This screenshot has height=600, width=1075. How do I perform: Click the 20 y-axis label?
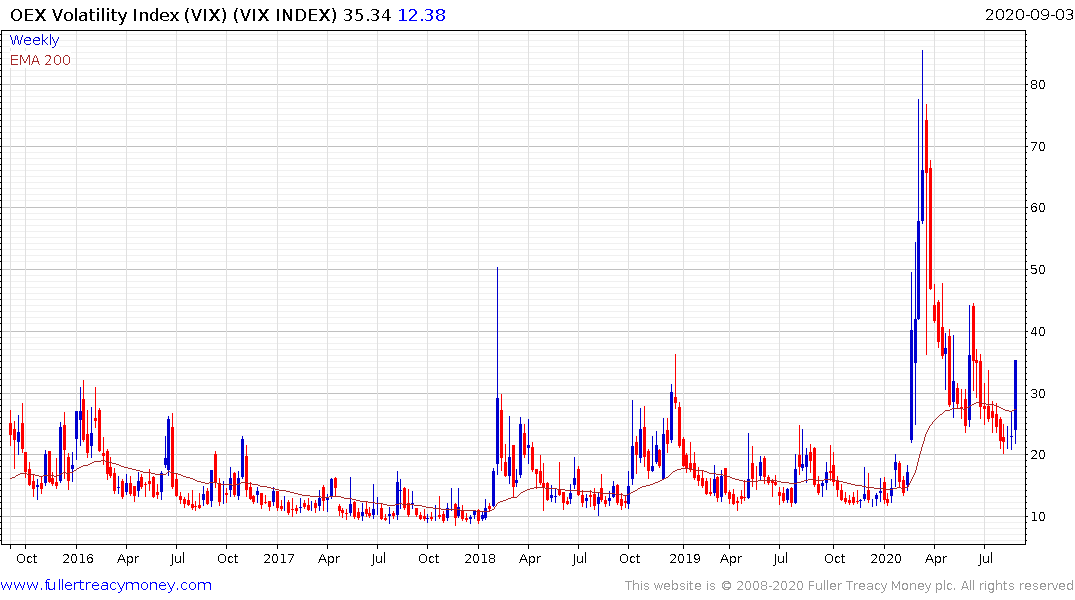pyautogui.click(x=1037, y=455)
